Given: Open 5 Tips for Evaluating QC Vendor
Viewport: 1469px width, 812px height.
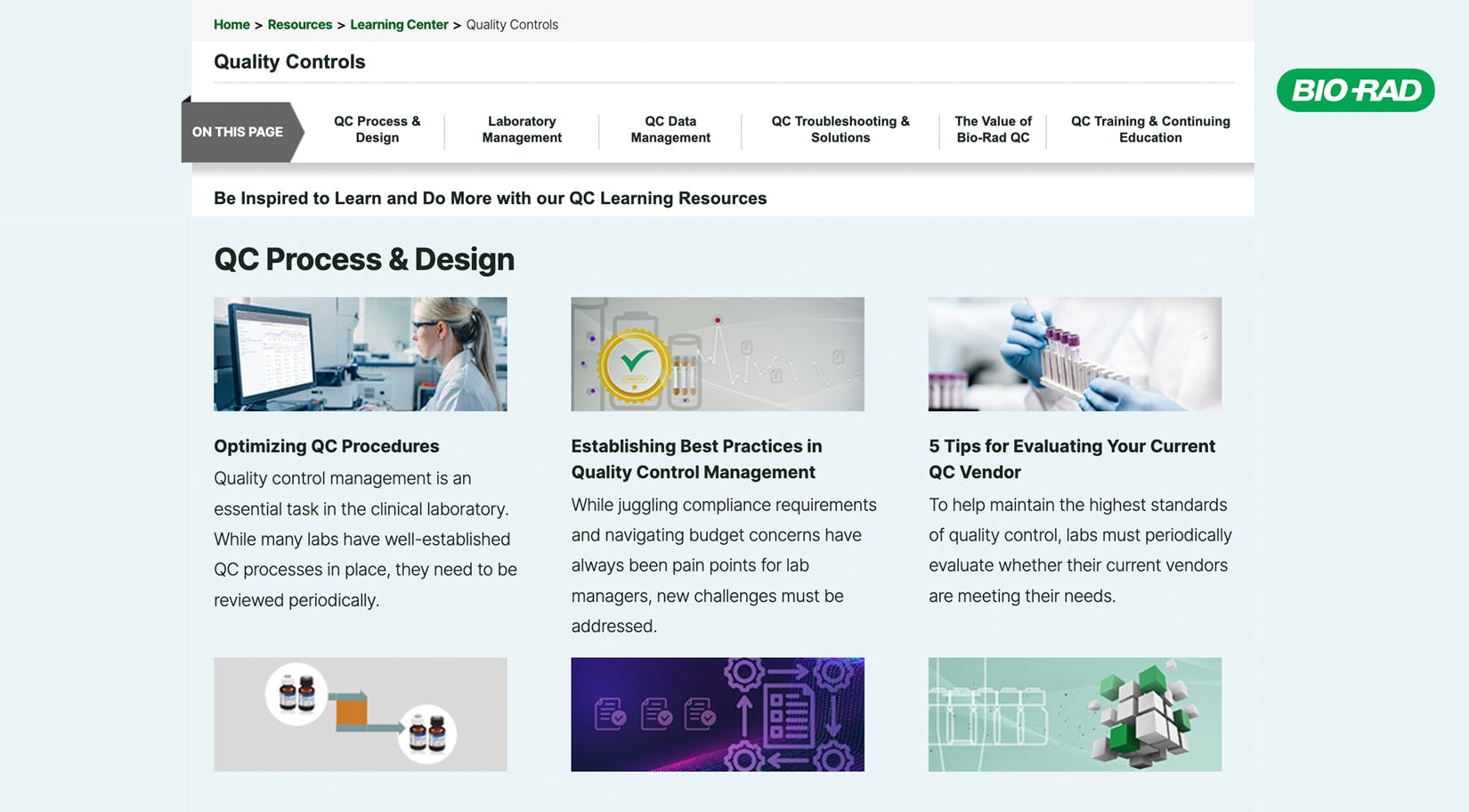Looking at the screenshot, I should 1071,459.
